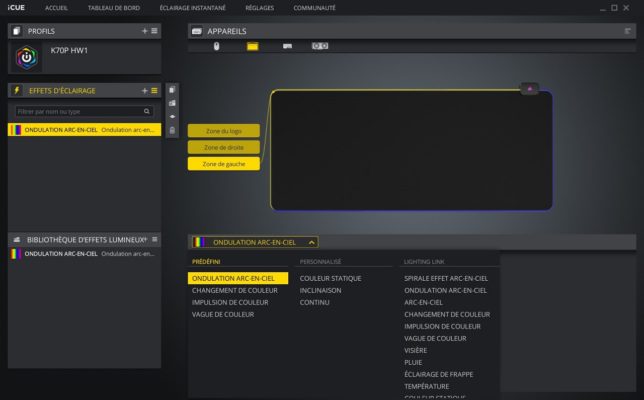Select the yellow mouse pad device icon
The width and height of the screenshot is (644, 400).
click(x=253, y=46)
